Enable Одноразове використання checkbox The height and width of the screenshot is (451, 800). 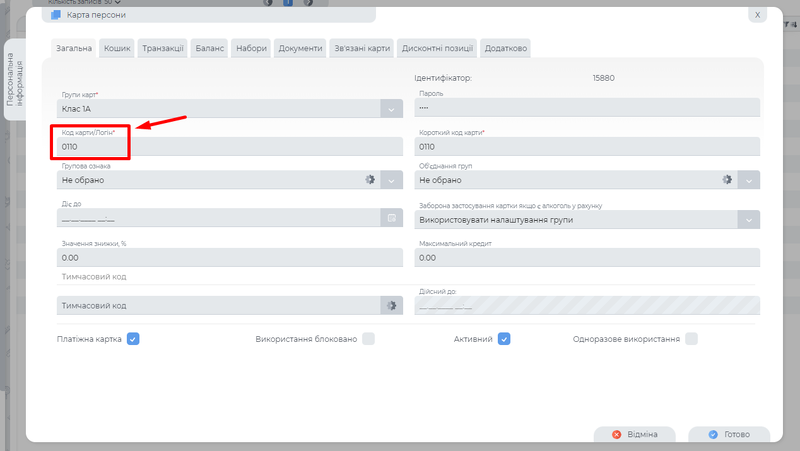click(691, 339)
